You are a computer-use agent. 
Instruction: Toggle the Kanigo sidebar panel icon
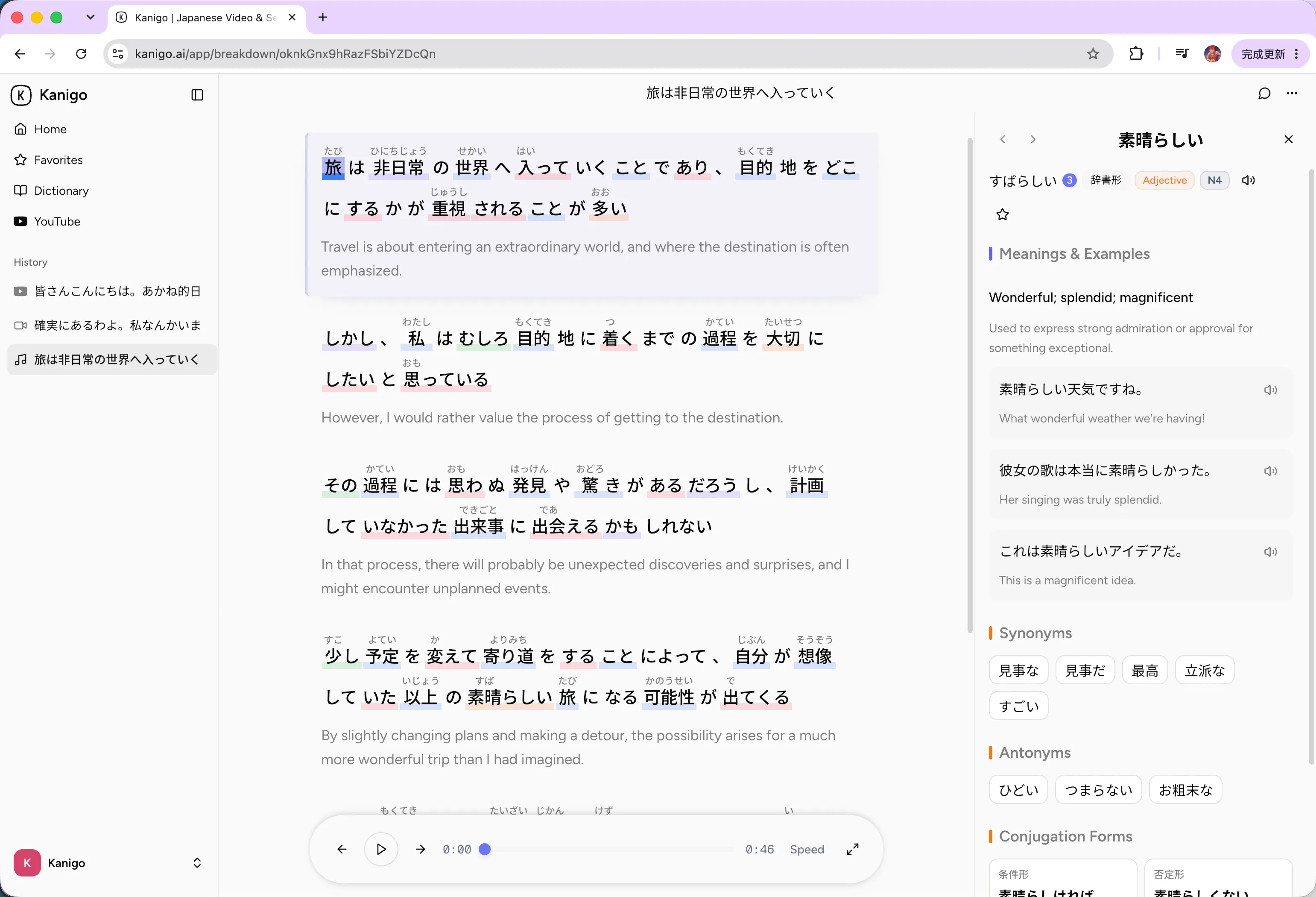[x=197, y=94]
